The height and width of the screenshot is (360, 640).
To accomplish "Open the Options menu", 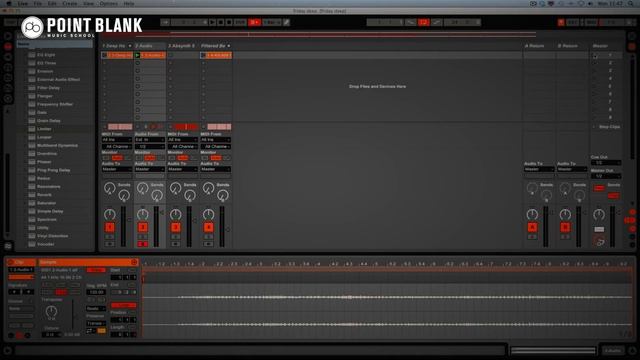I will [x=109, y=3].
